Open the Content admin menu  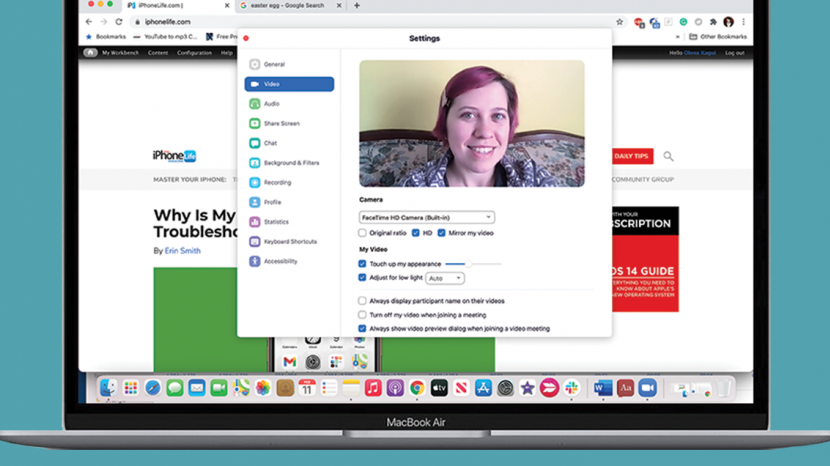158,53
